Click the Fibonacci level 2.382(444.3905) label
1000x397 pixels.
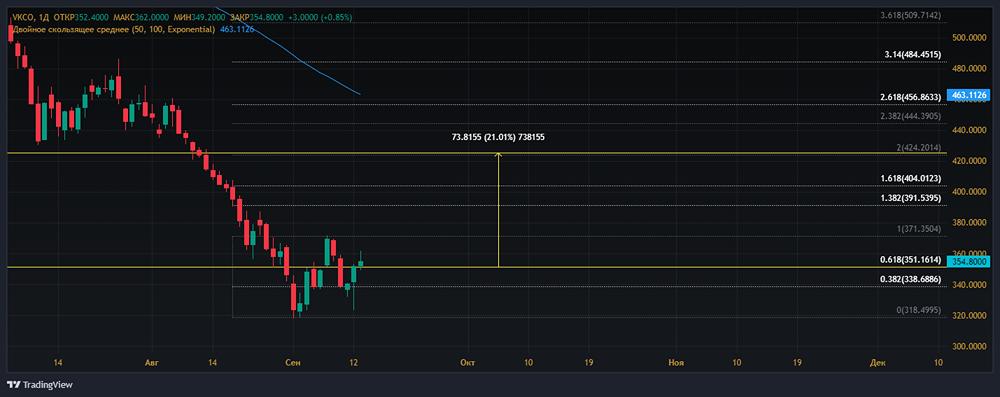[910, 116]
